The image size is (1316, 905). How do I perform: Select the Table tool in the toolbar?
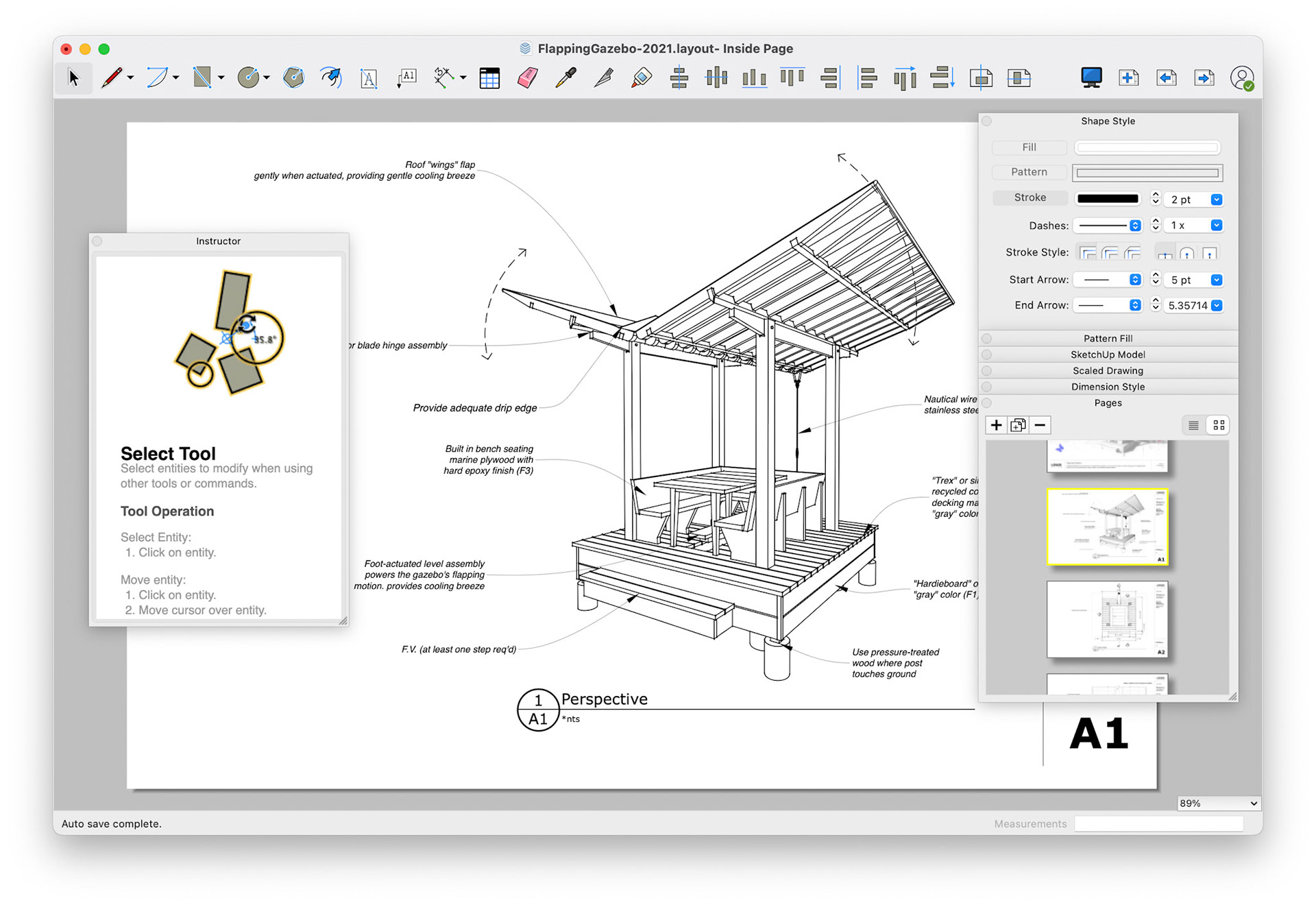click(489, 78)
